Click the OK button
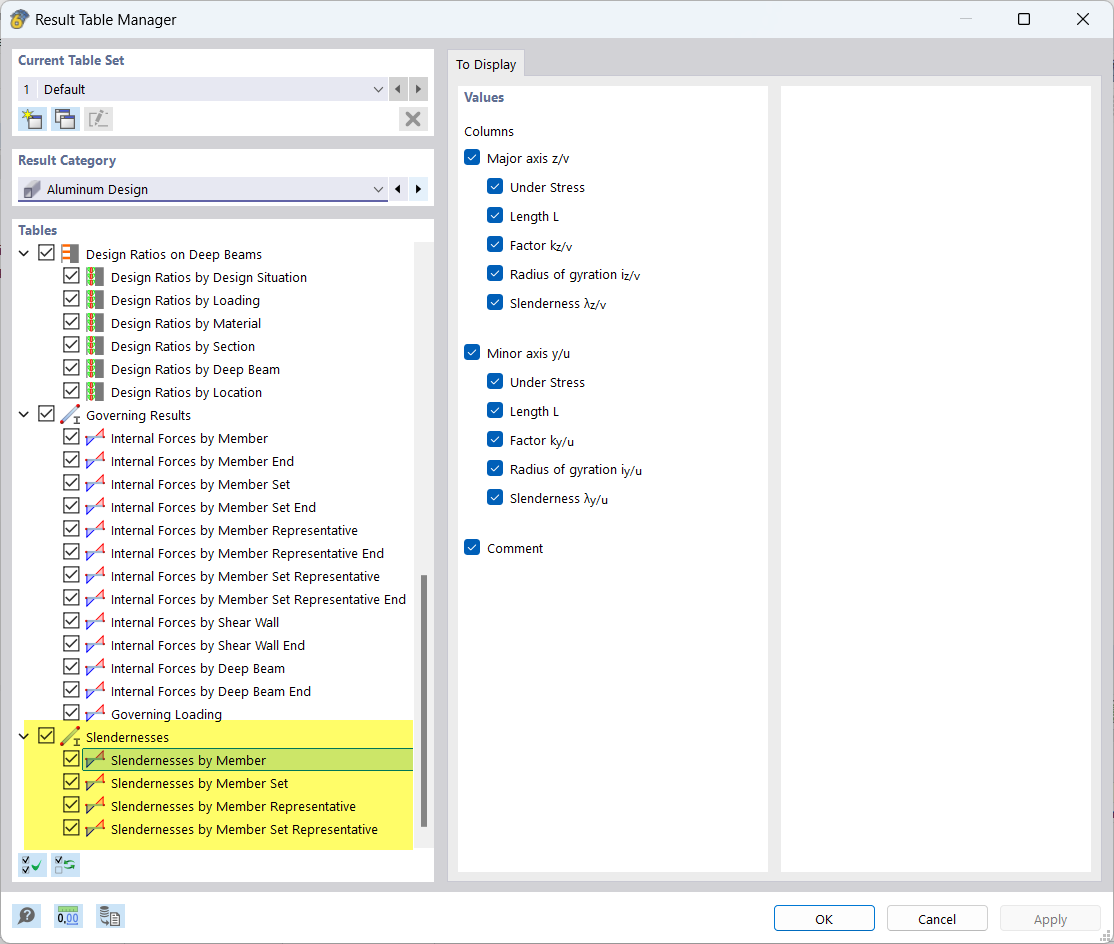Viewport: 1114px width, 944px height. [824, 918]
